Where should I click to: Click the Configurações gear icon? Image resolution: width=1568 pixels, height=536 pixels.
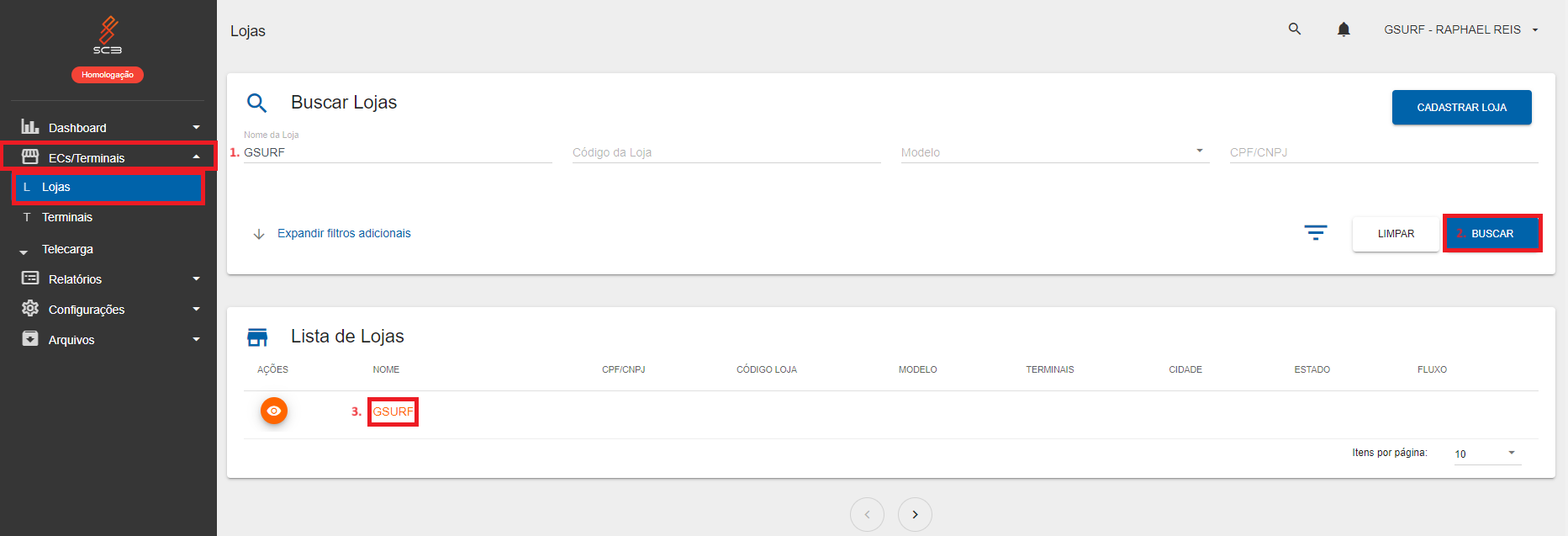click(30, 309)
